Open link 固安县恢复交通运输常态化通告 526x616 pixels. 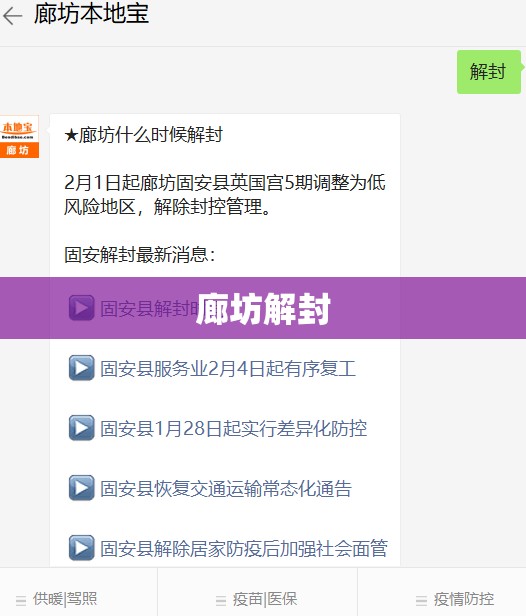(x=226, y=489)
